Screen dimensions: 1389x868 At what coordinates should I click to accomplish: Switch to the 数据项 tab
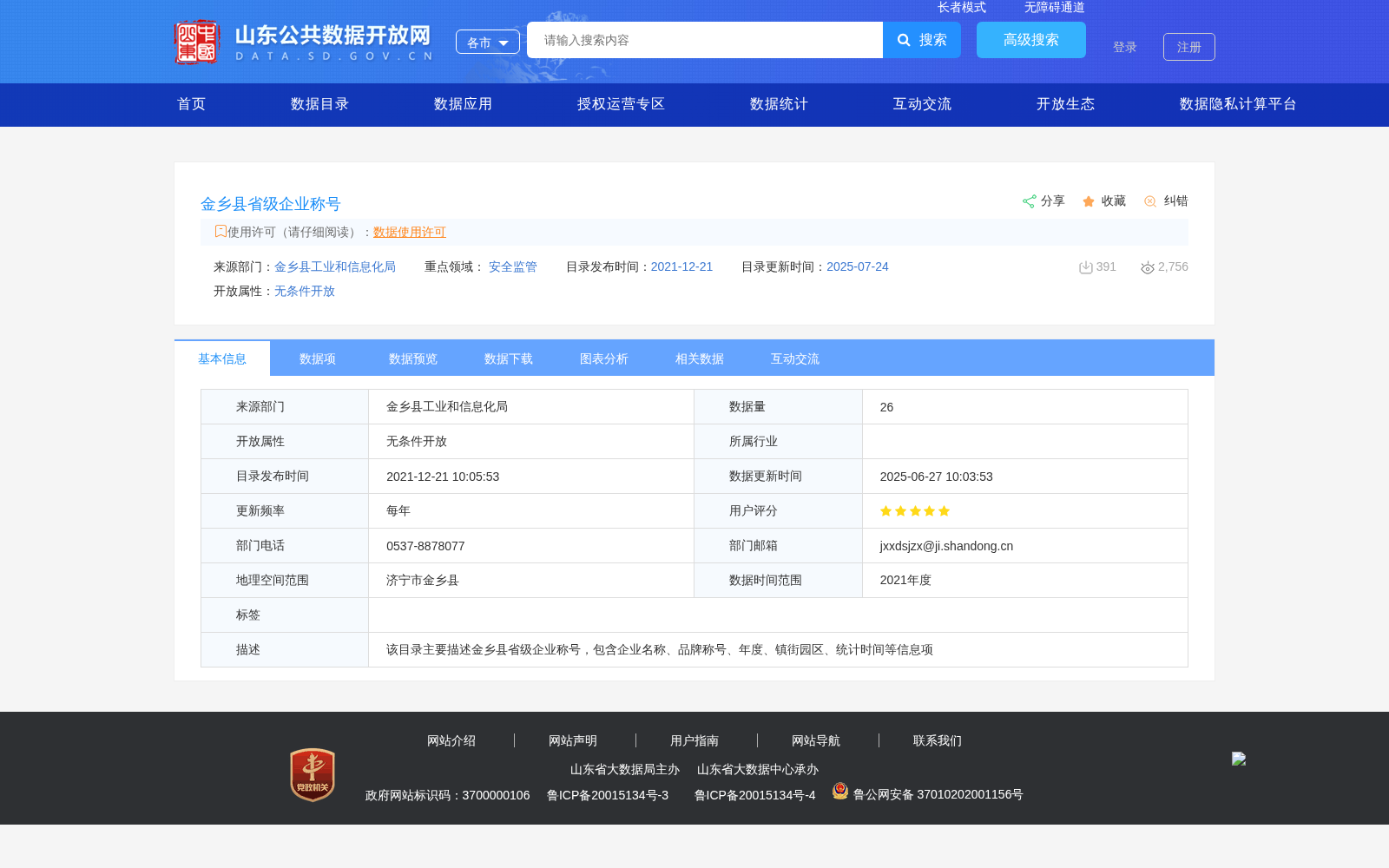point(318,358)
